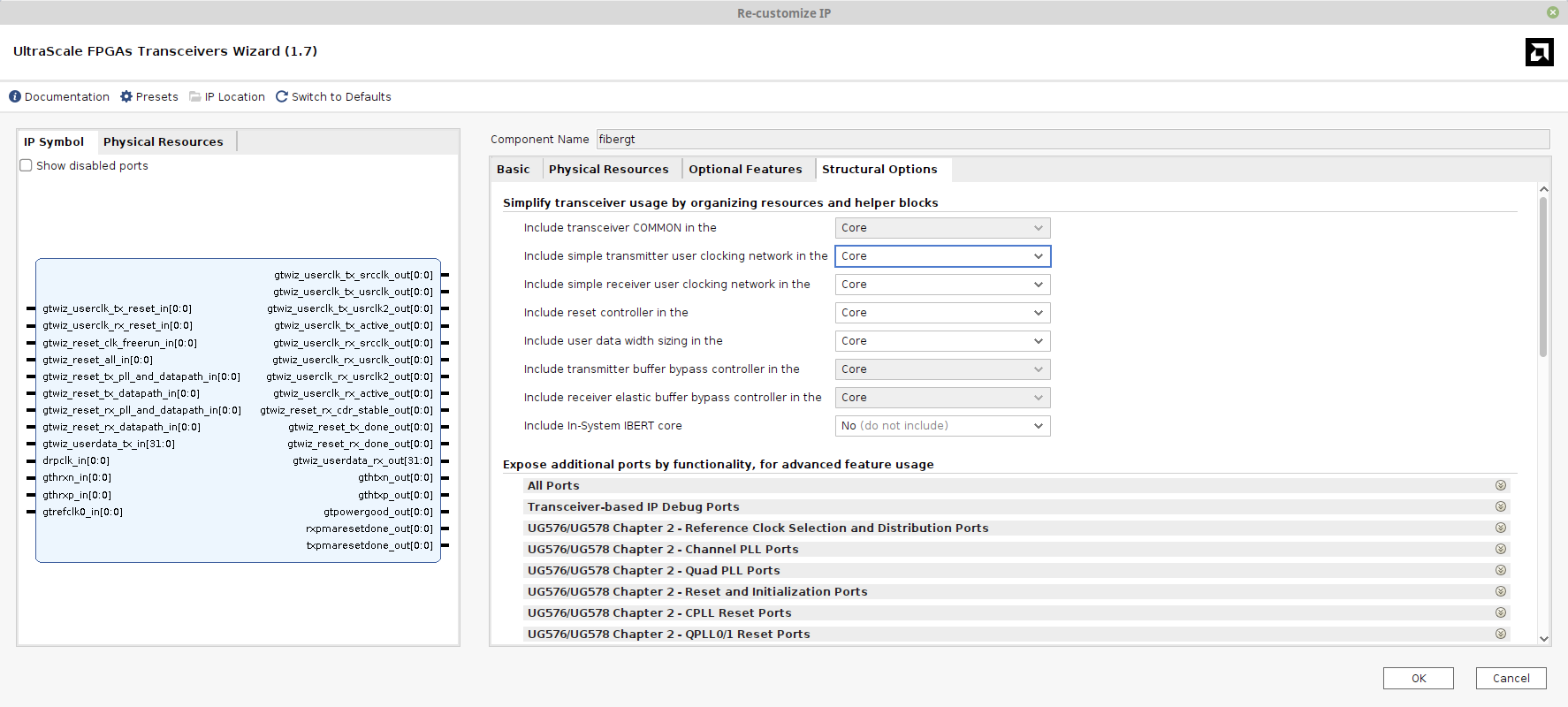Open the user data width sizing dropdown

(942, 341)
